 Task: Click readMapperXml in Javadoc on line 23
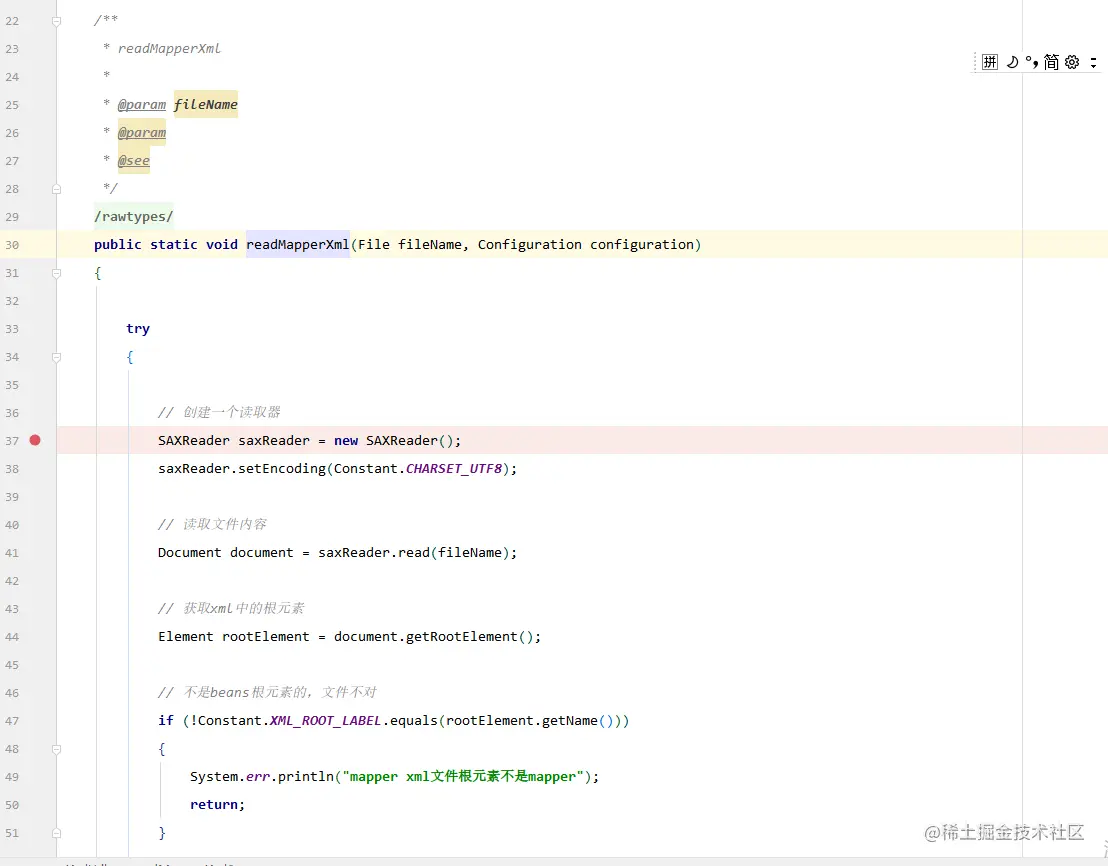coord(169,48)
